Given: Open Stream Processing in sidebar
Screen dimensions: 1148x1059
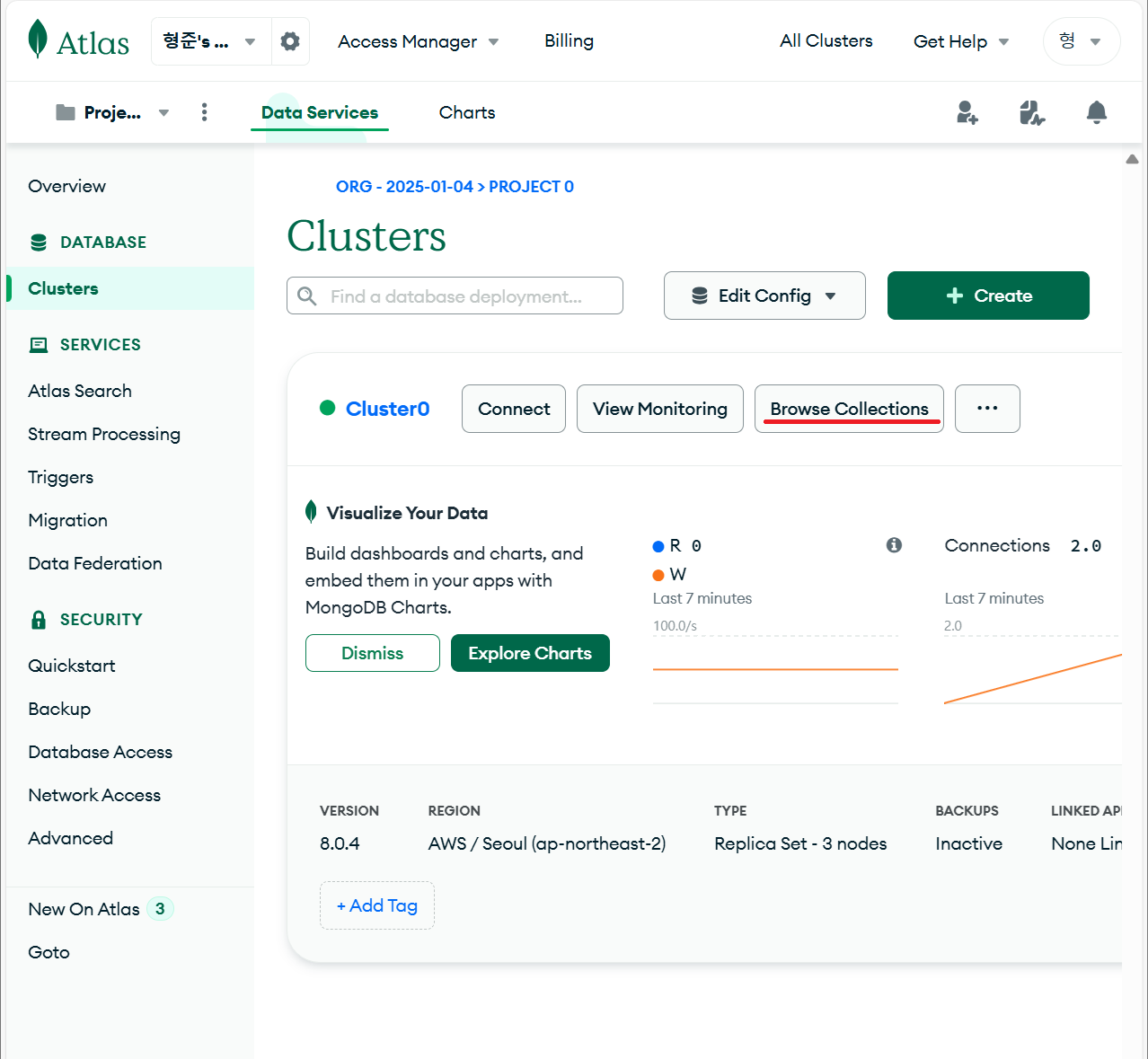Looking at the screenshot, I should pos(104,434).
